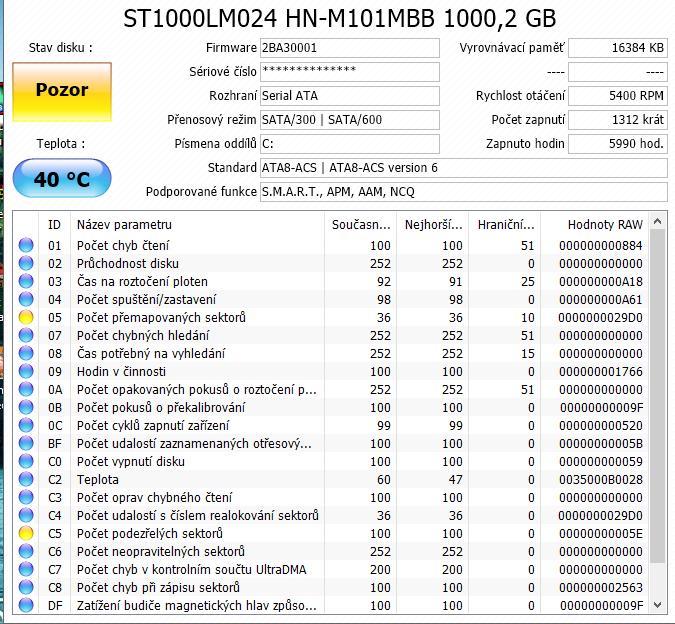
Task: Click blue status icon for 02 Průchodnost disku
Action: click(26, 263)
